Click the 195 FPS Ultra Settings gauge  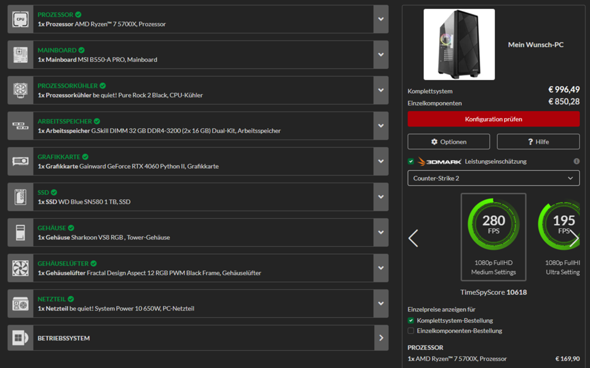[559, 237]
